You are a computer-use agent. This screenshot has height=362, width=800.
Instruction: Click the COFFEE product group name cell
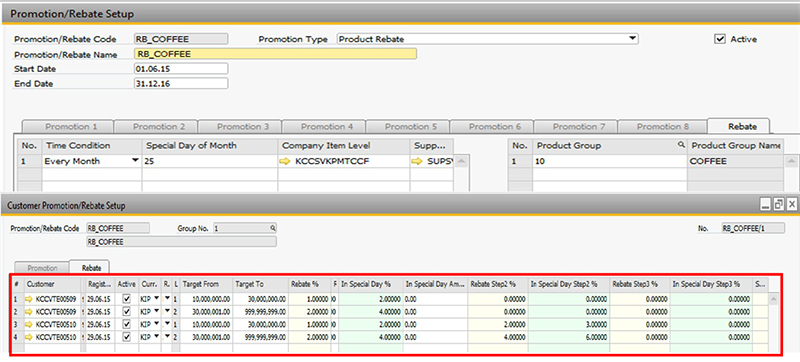pos(735,161)
